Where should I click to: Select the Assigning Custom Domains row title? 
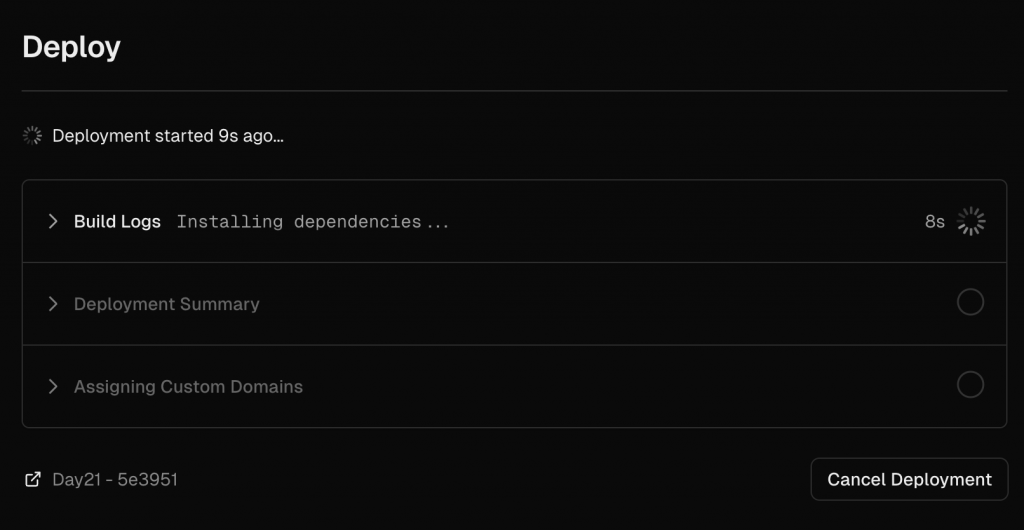tap(188, 386)
